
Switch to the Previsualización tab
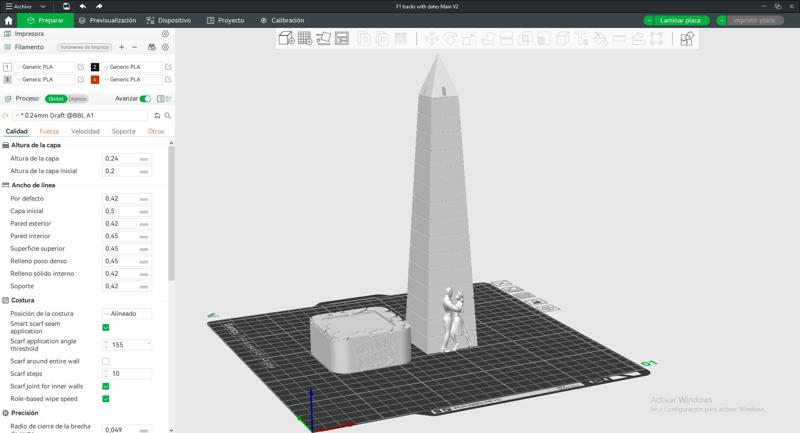[108, 20]
